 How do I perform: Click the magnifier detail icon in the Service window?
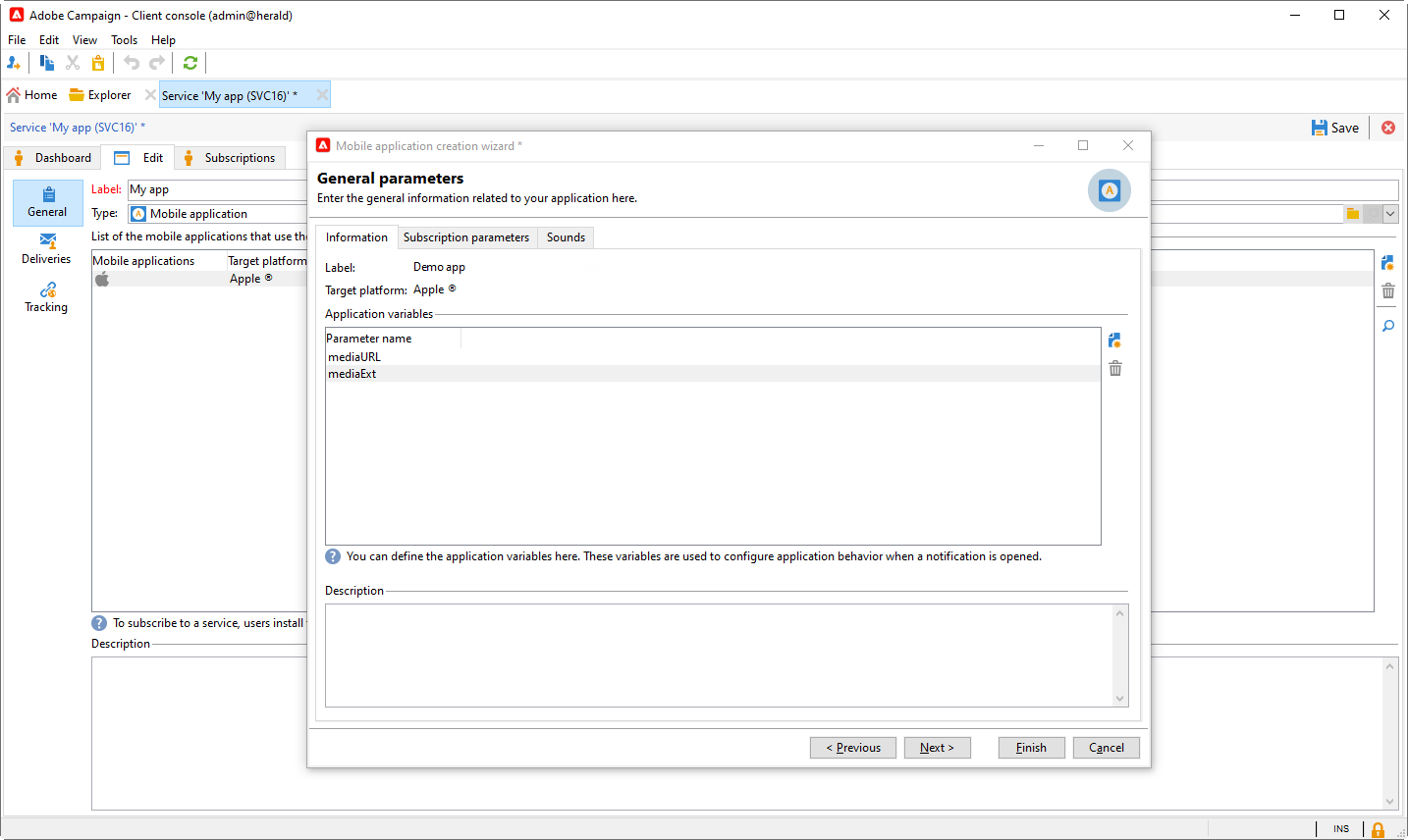click(x=1388, y=326)
